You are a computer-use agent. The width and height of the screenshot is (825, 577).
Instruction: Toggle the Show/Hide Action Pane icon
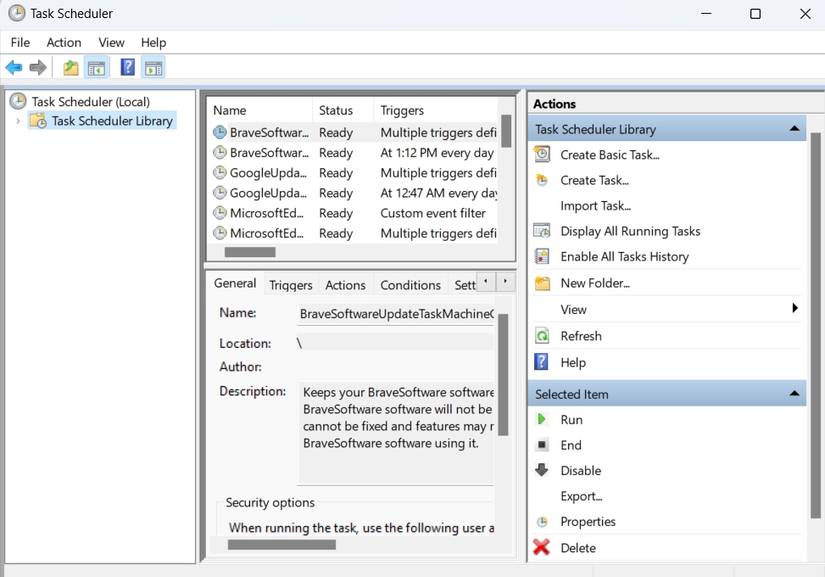click(153, 68)
